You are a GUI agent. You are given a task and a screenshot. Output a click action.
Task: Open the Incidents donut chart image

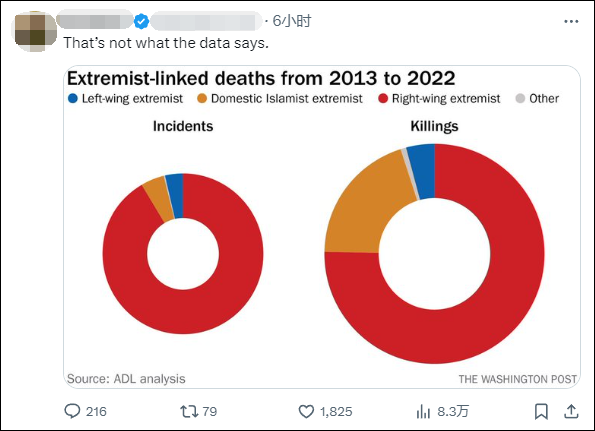pyautogui.click(x=183, y=254)
